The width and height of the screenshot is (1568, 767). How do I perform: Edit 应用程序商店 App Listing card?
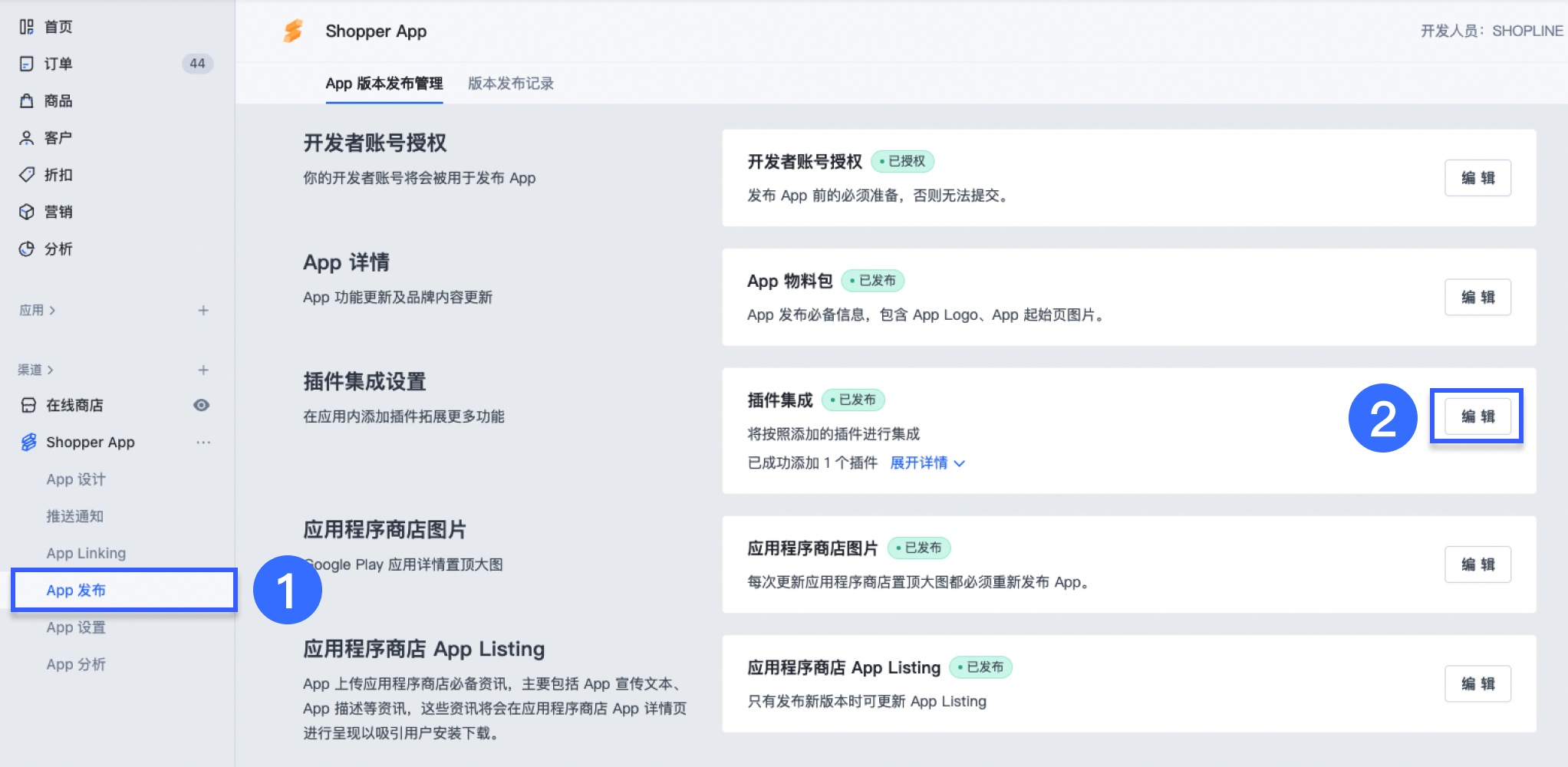point(1477,683)
